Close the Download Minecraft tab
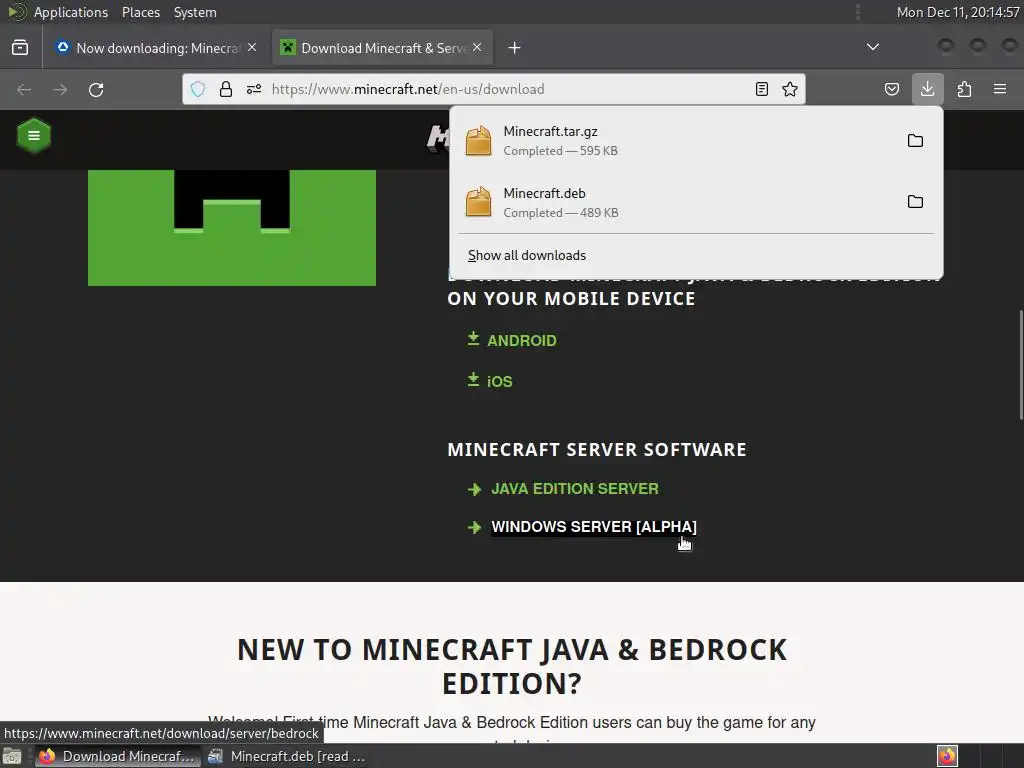The width and height of the screenshot is (1024, 768). (x=477, y=47)
